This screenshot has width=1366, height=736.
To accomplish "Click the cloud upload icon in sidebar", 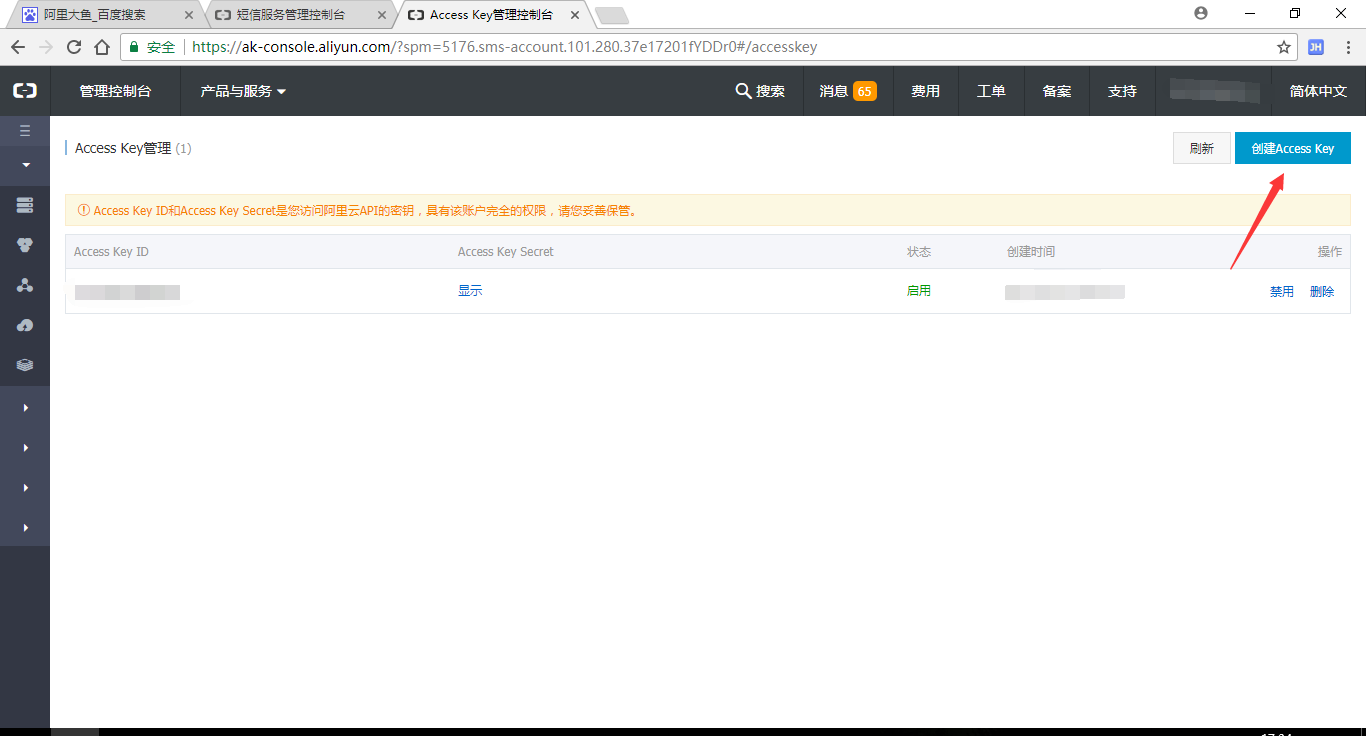I will (x=25, y=325).
